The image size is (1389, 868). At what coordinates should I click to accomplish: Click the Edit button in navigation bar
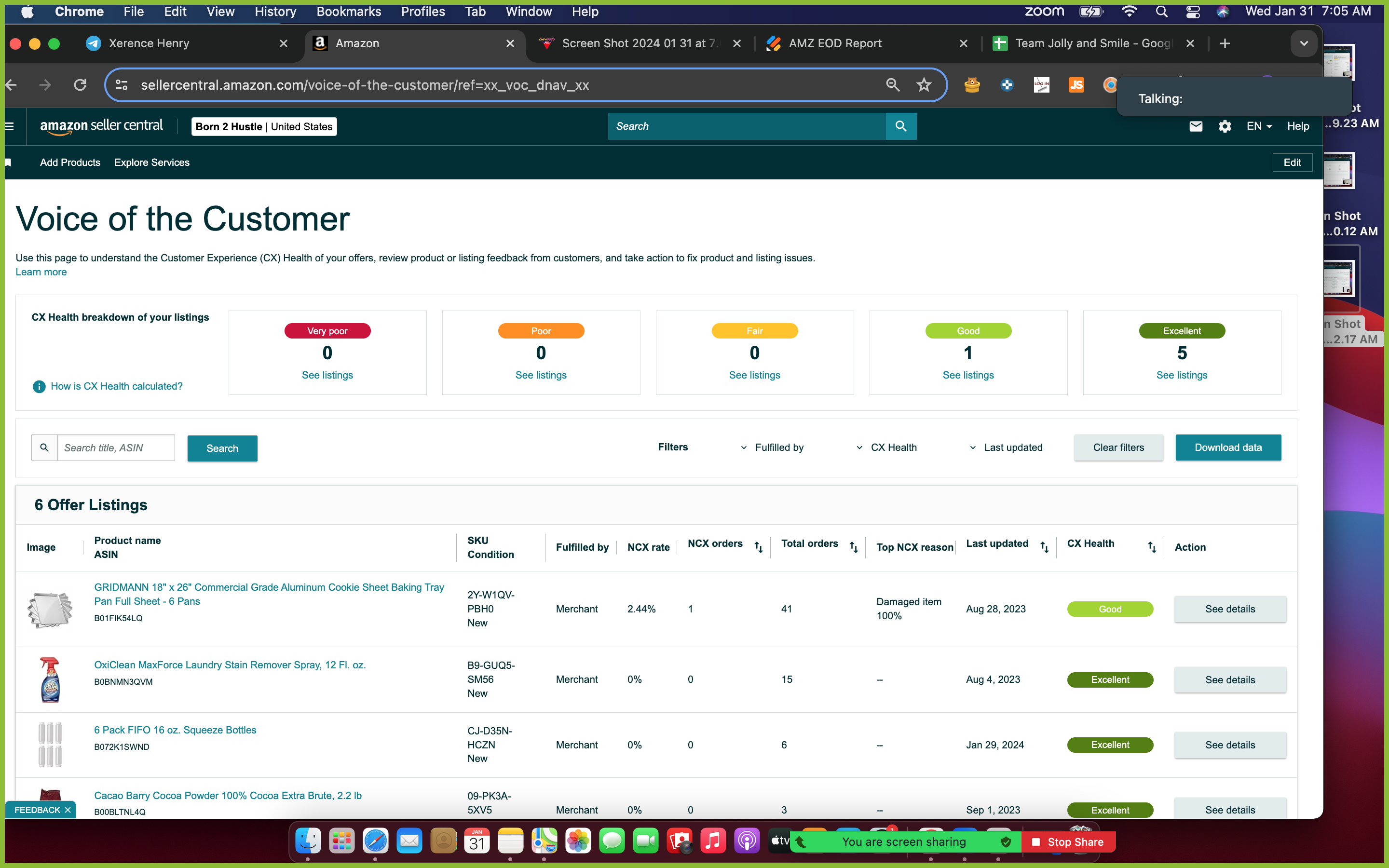coord(1292,163)
